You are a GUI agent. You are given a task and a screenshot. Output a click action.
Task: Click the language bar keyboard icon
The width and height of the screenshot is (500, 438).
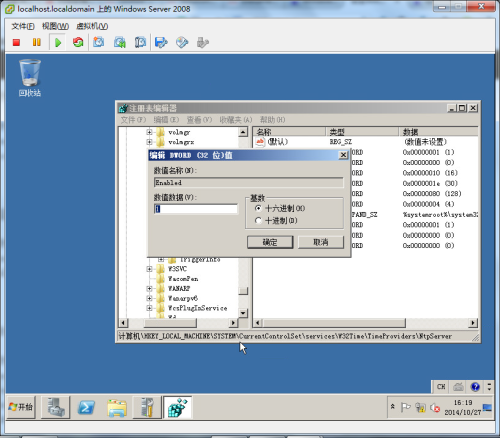point(458,387)
